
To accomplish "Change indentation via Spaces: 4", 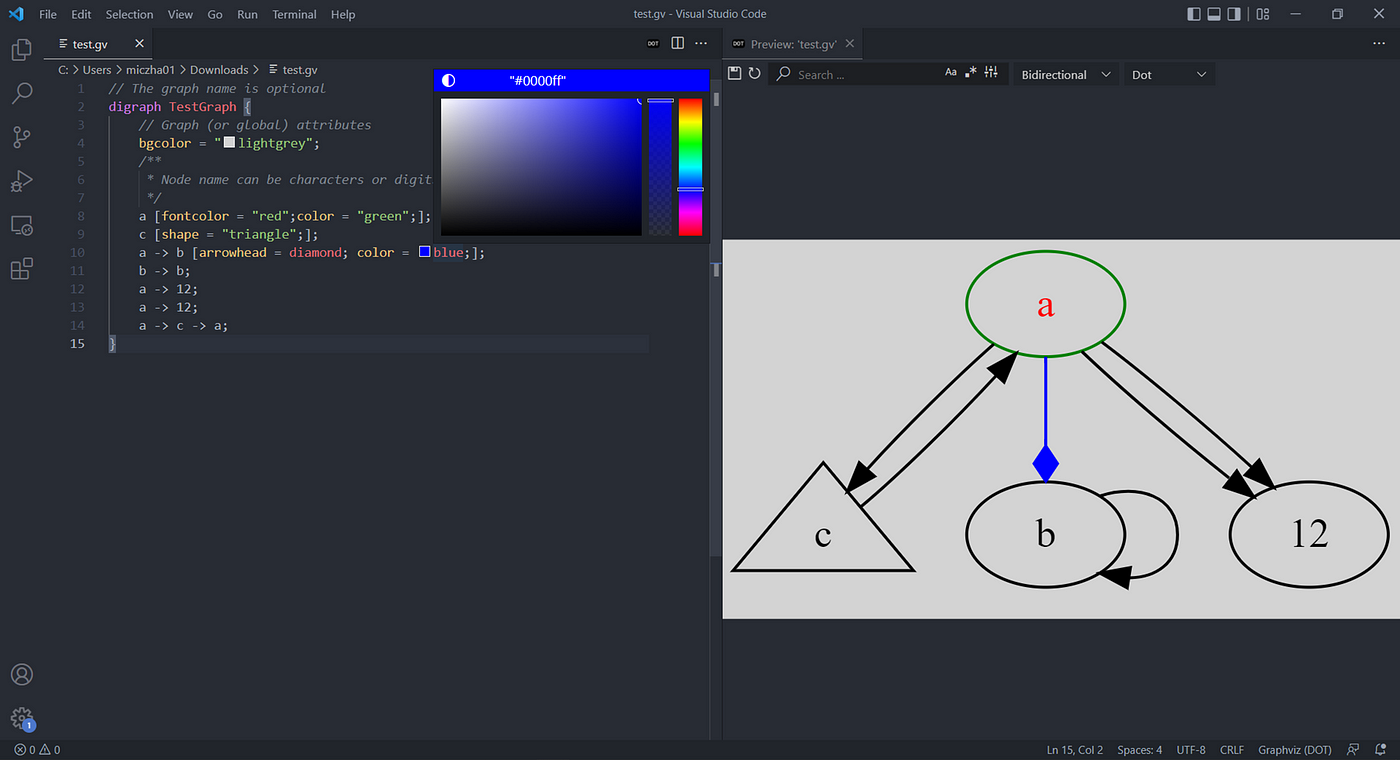I will click(x=1140, y=750).
